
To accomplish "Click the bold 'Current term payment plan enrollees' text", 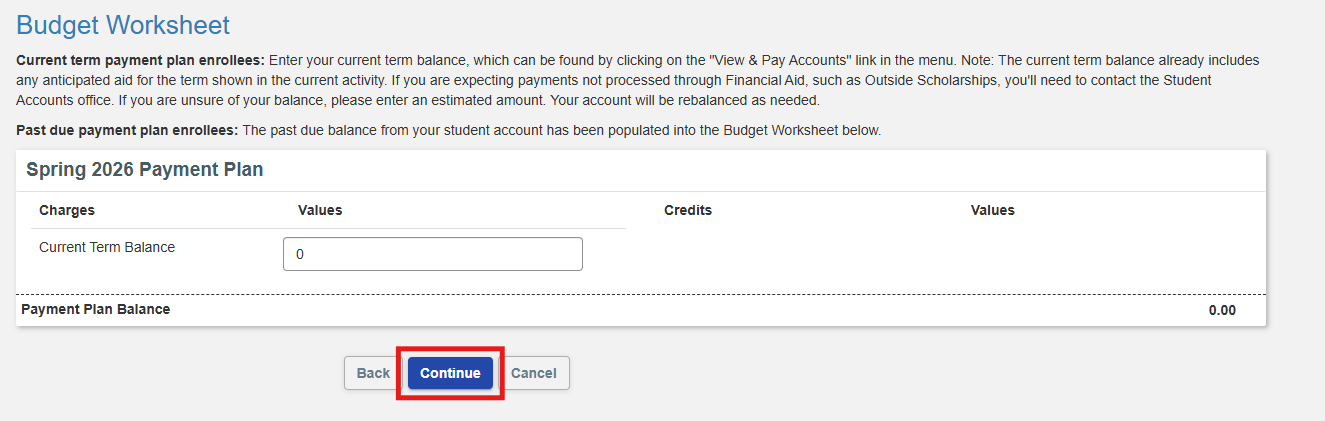I will pyautogui.click(x=141, y=61).
